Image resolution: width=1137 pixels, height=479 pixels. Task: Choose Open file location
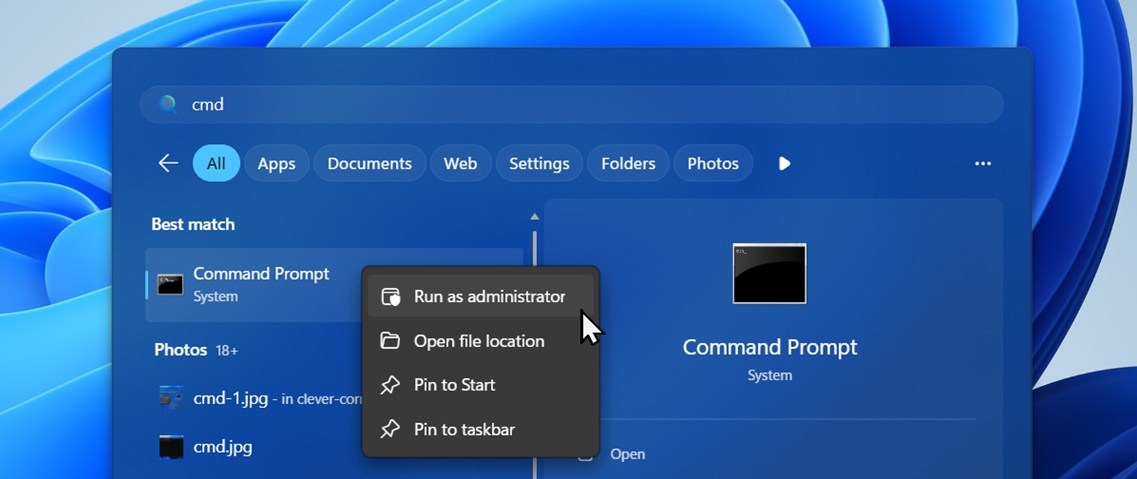(481, 341)
